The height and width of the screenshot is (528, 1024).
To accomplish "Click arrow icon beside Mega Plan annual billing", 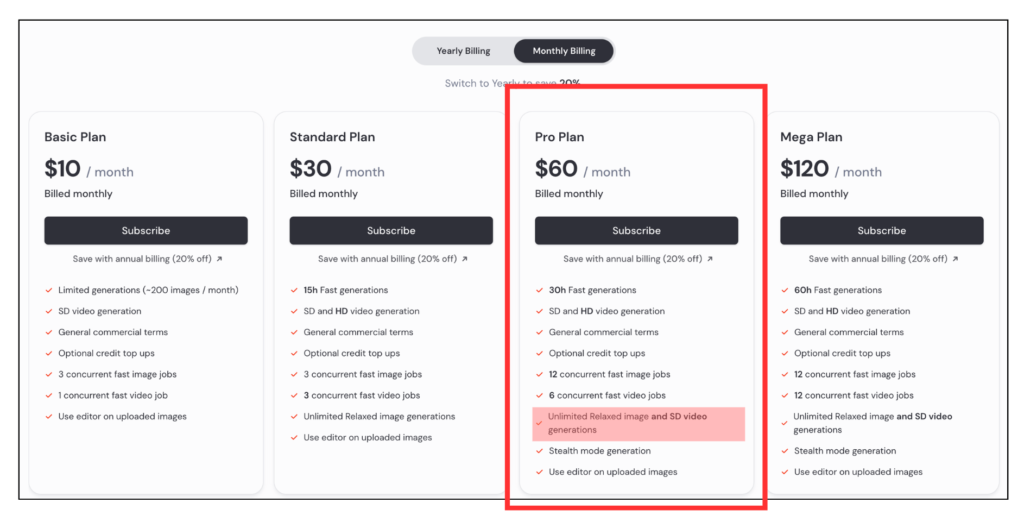I will [x=955, y=259].
